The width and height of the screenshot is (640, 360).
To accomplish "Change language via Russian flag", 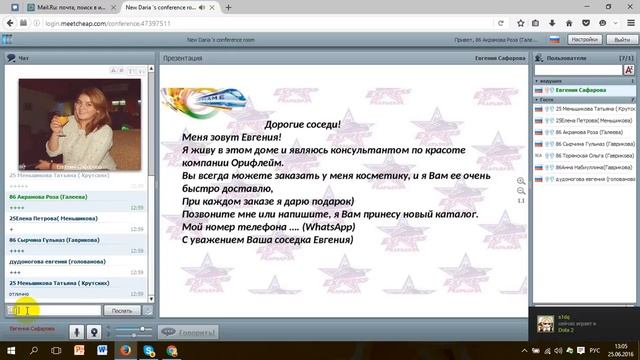I will pyautogui.click(x=554, y=40).
